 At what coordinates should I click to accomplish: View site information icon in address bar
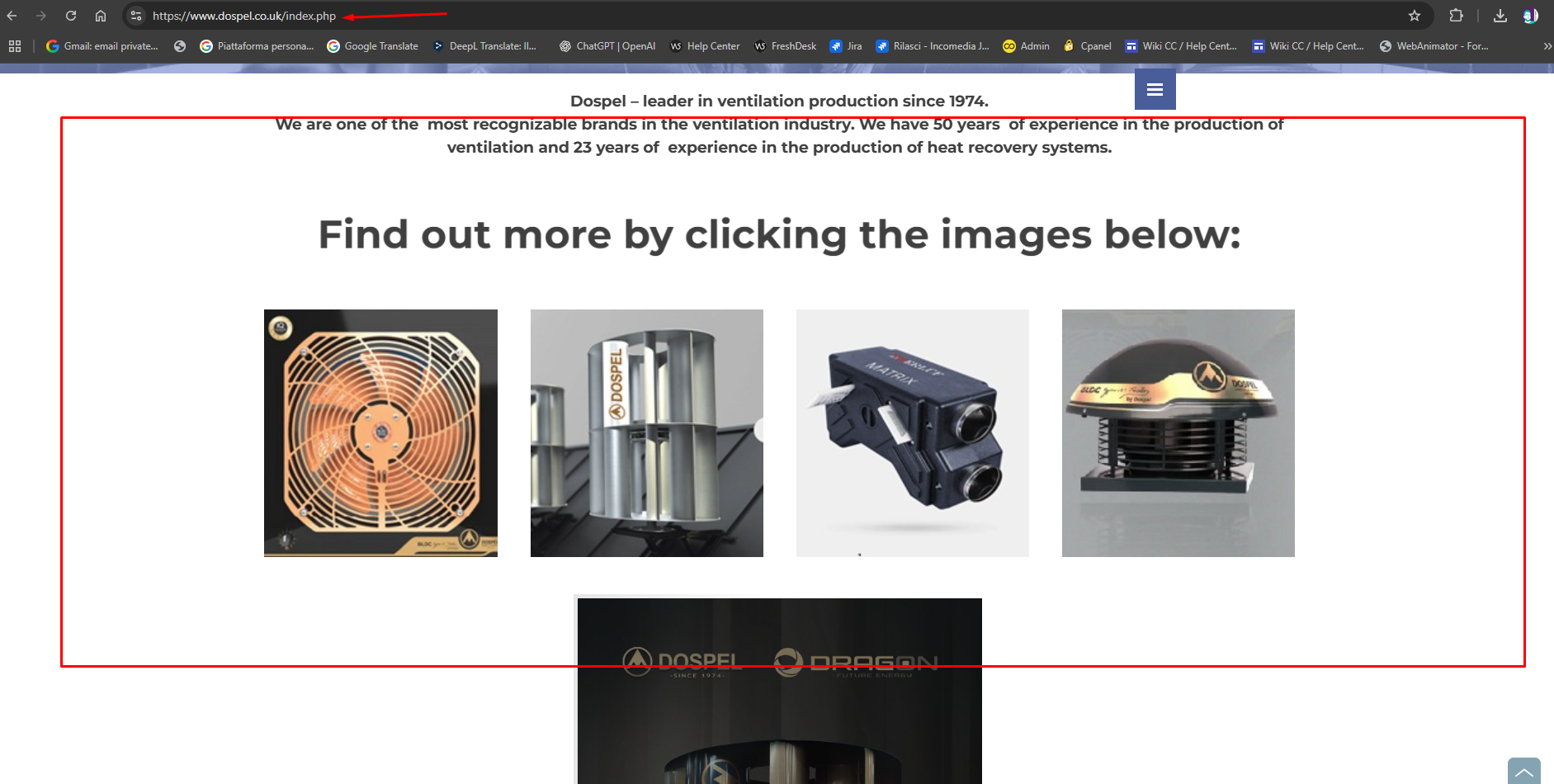point(136,16)
